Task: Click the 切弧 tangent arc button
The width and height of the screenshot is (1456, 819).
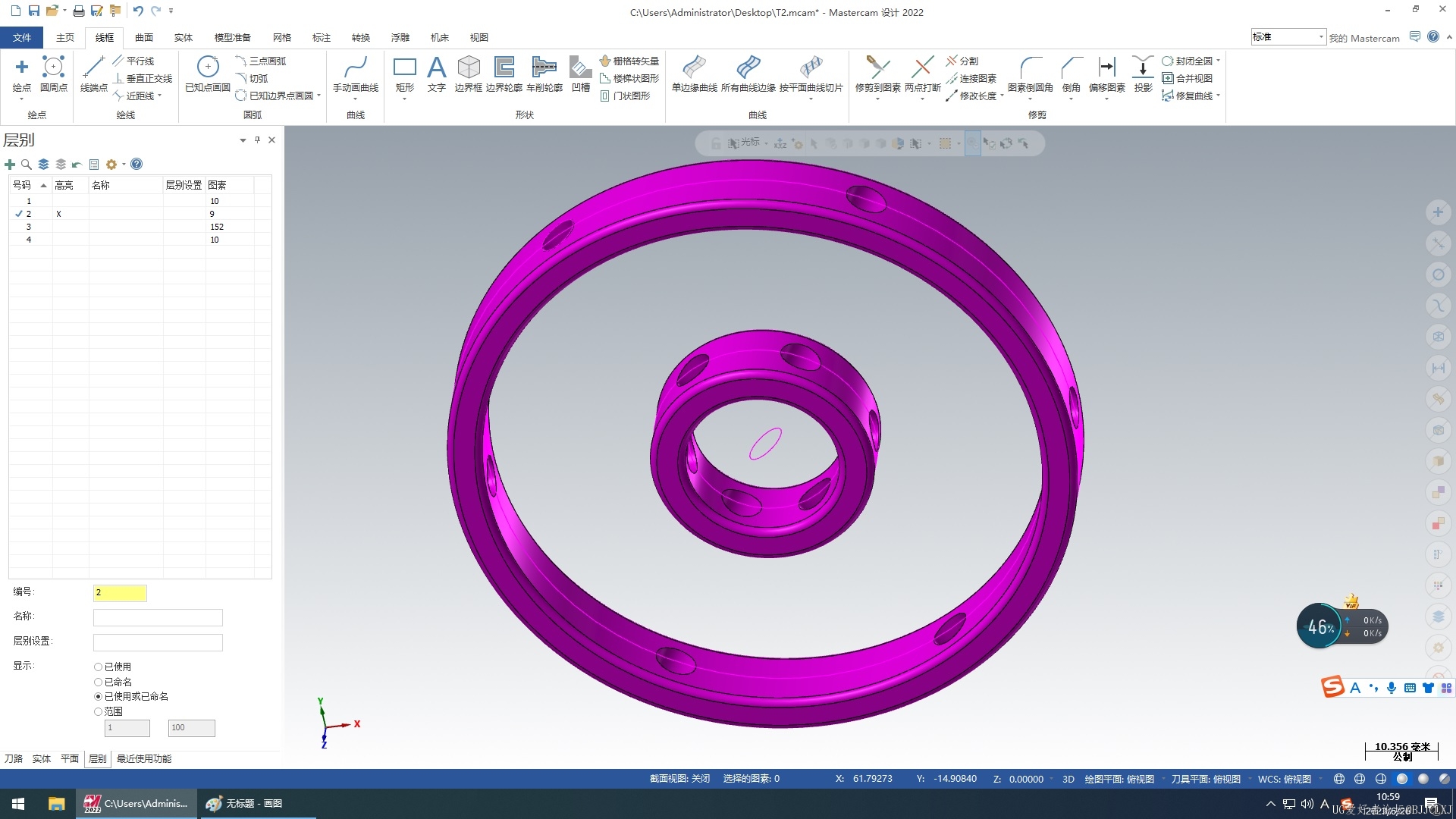Action: [x=251, y=79]
